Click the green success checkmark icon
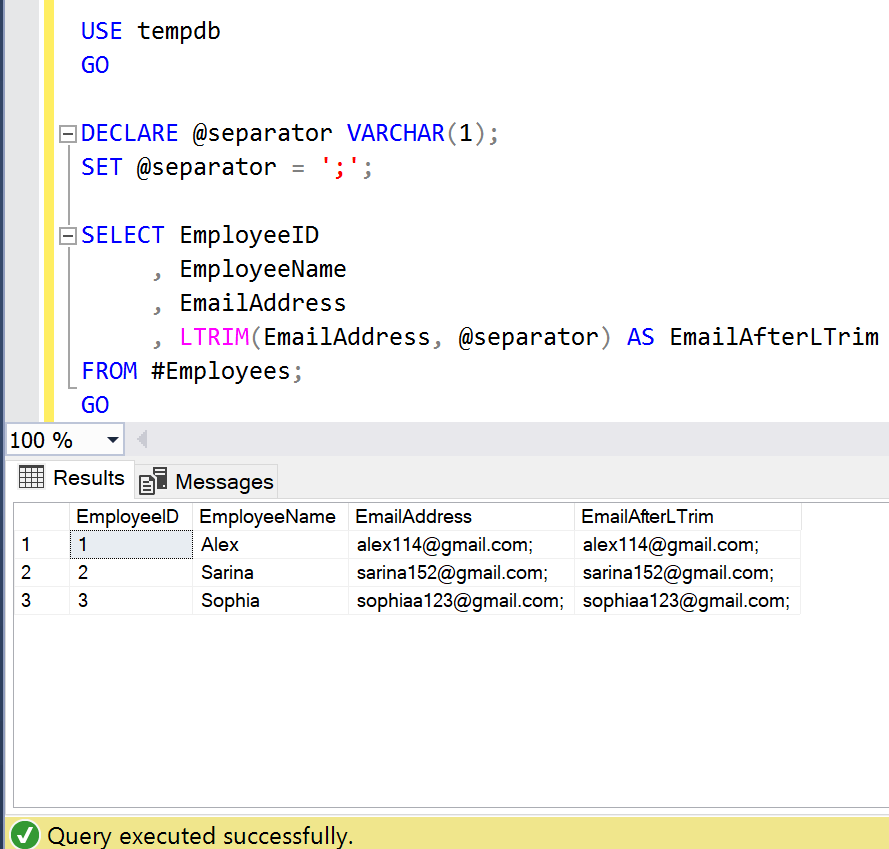889x849 pixels. point(26,835)
